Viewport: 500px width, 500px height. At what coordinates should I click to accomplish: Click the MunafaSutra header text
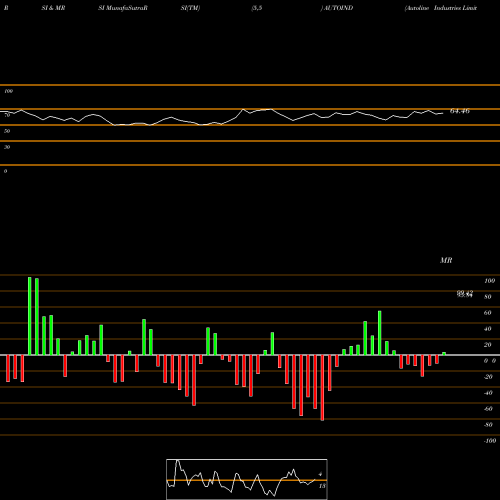click(x=123, y=8)
